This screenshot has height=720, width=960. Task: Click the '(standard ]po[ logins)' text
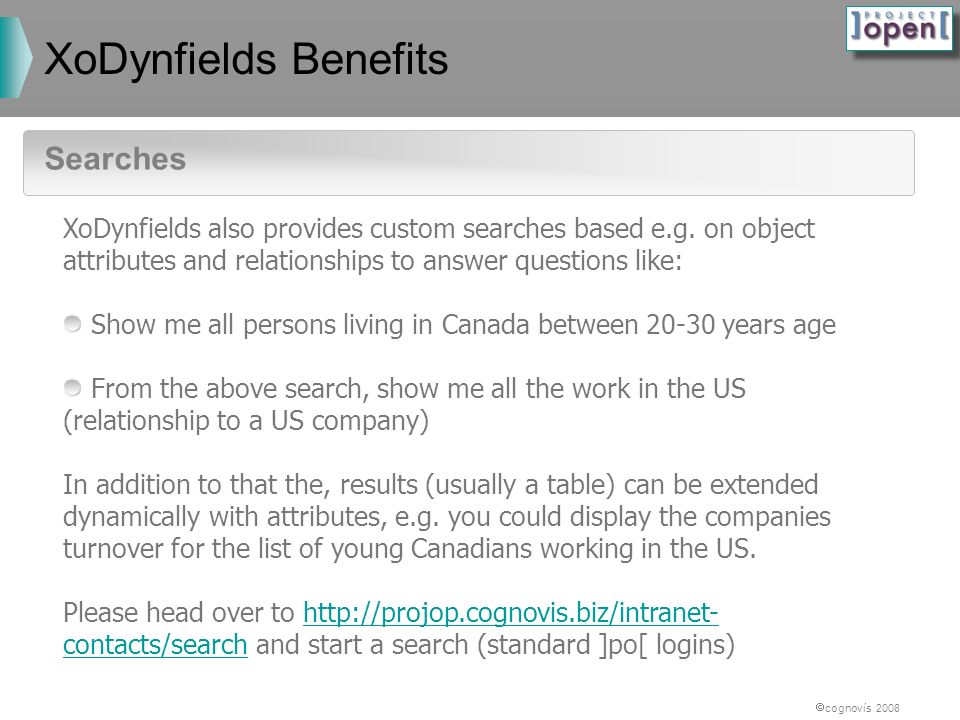point(606,645)
